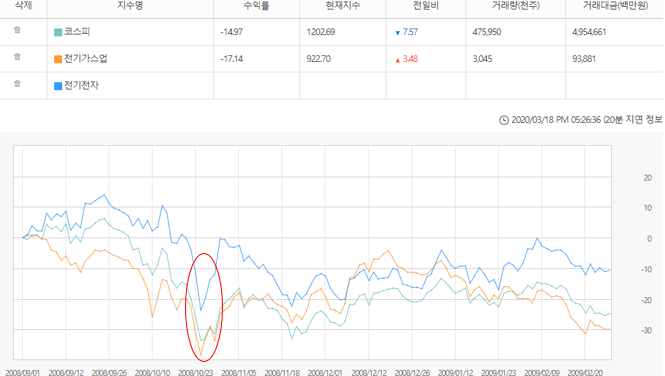
Task: Click the 2020/03/18 PM 05:26:36 timestamp
Action: pos(556,120)
